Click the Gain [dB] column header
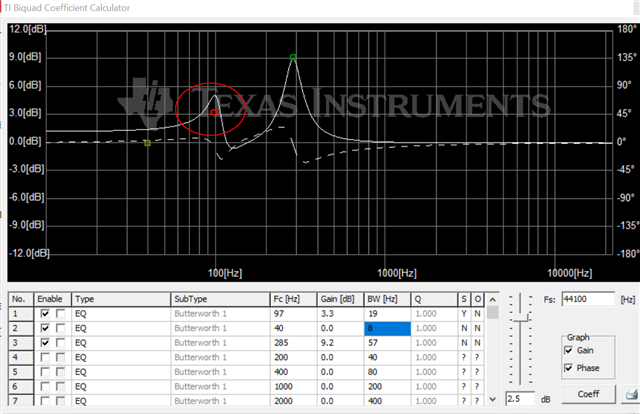The image size is (640, 414). 340,299
